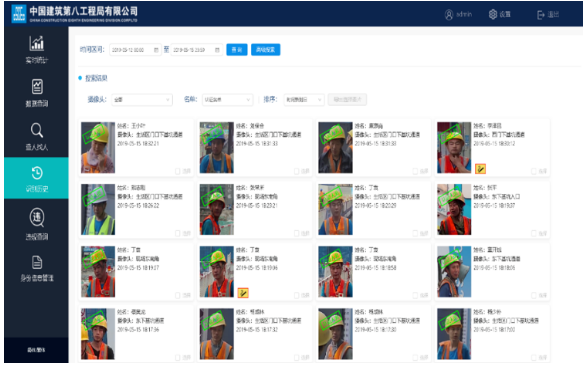The height and width of the screenshot is (368, 587).
Task: Open worker photo on the 18:18:58 card
Action: click(x=335, y=272)
